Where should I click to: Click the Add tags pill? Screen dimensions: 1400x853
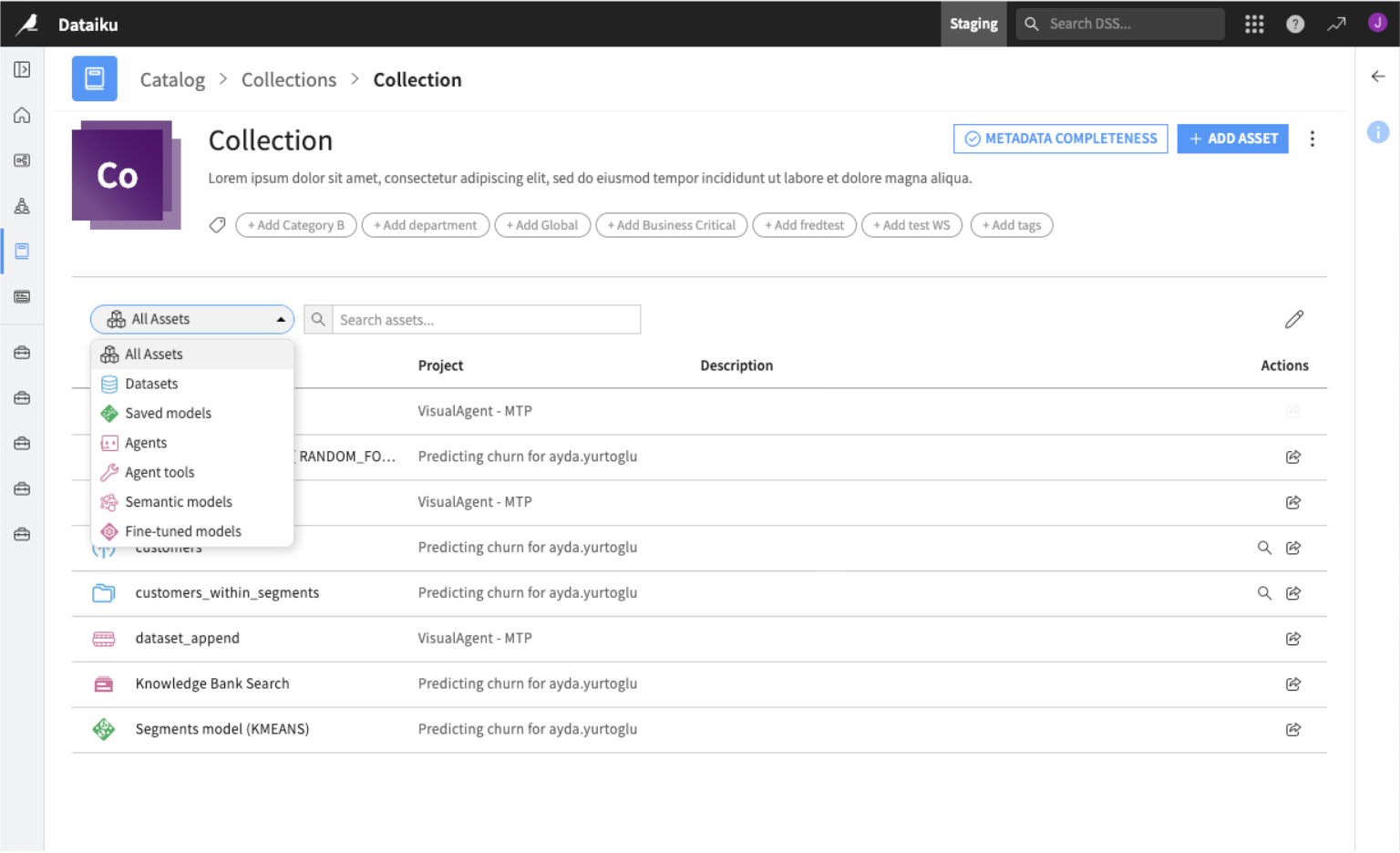click(x=1012, y=225)
